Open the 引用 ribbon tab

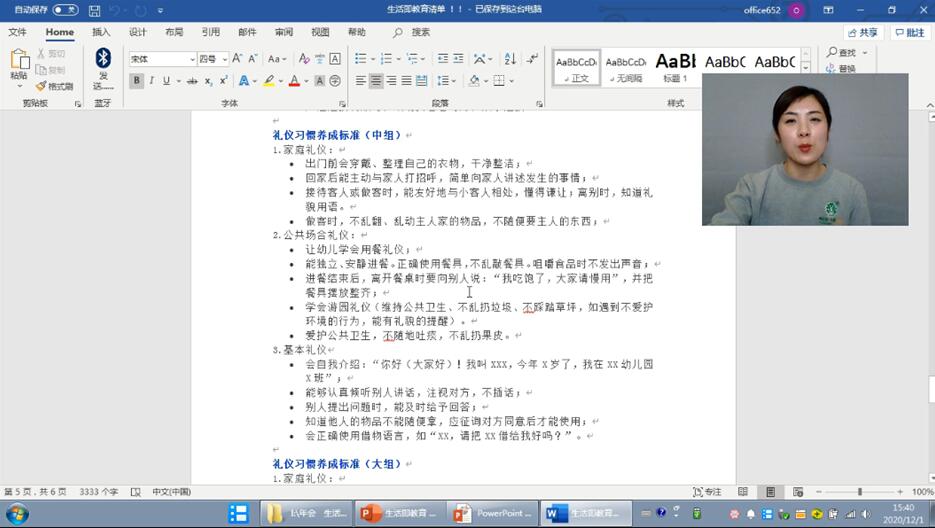pos(210,32)
